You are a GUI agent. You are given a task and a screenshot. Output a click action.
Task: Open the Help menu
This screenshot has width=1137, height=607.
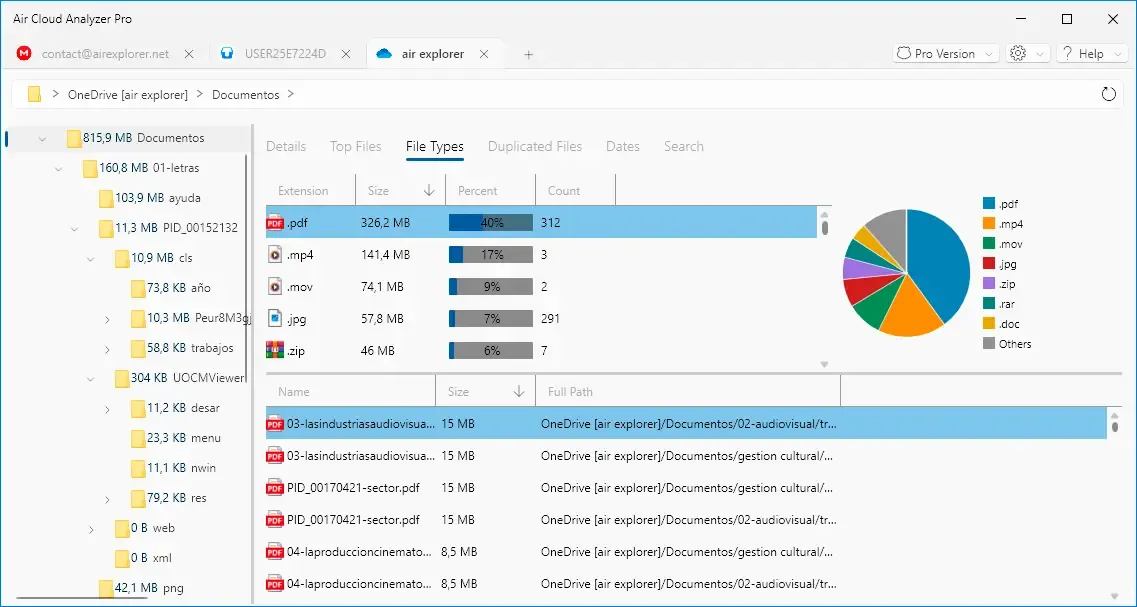coord(1092,54)
